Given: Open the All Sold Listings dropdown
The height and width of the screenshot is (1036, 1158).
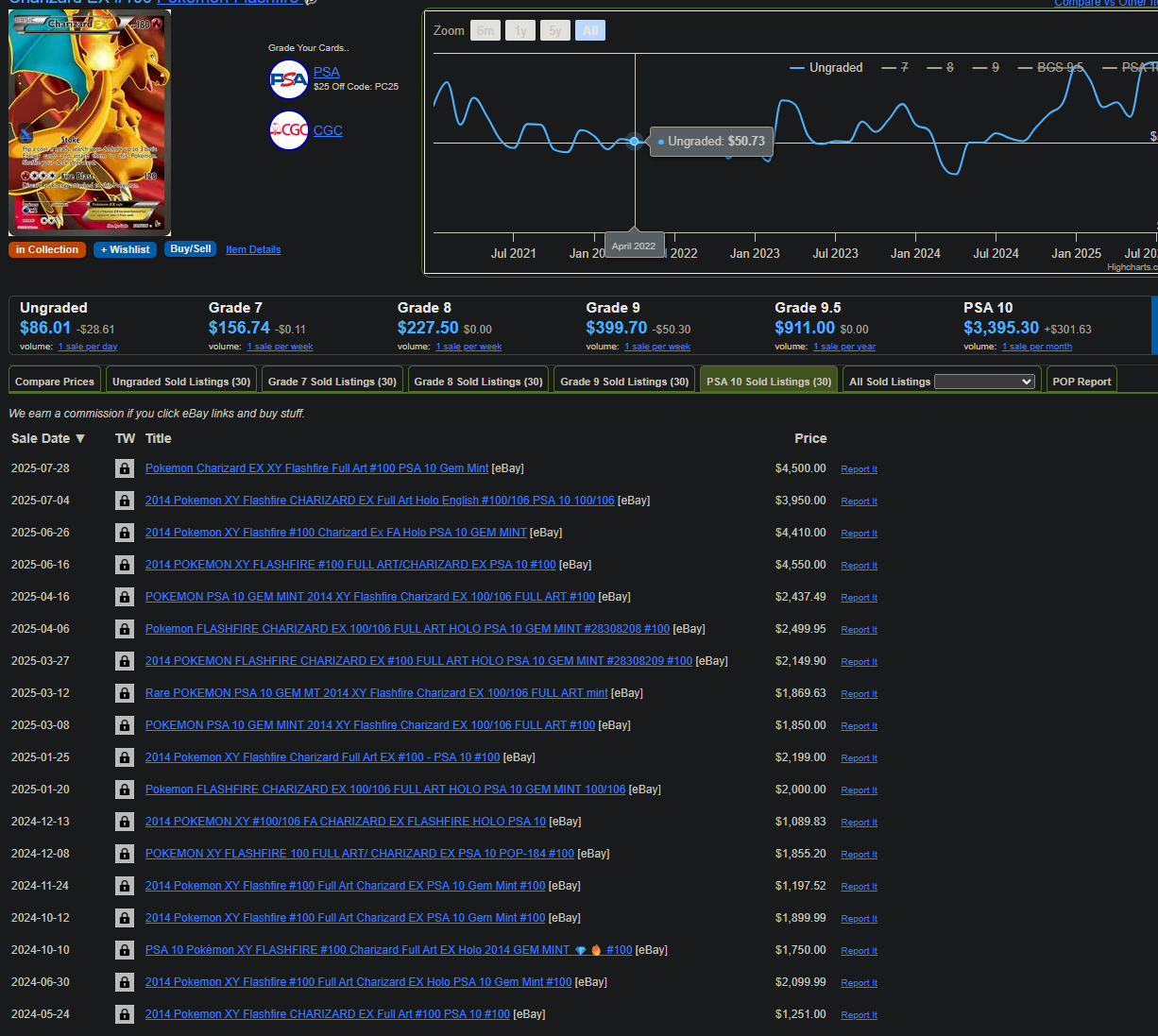Looking at the screenshot, I should coord(984,382).
